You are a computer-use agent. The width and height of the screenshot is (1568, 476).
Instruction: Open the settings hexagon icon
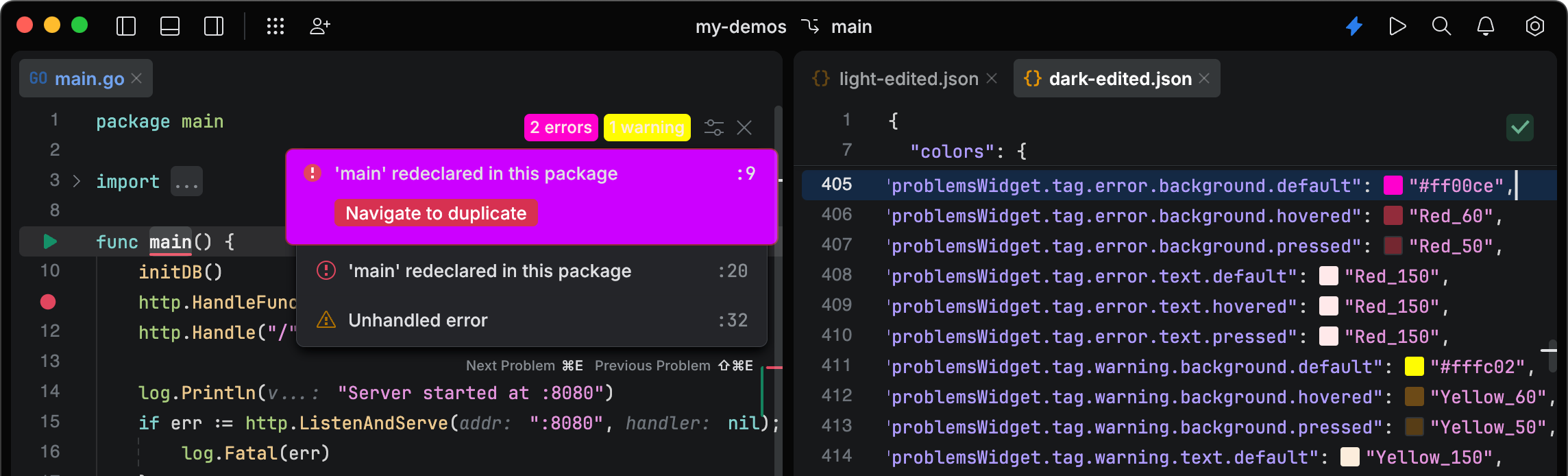click(1535, 27)
